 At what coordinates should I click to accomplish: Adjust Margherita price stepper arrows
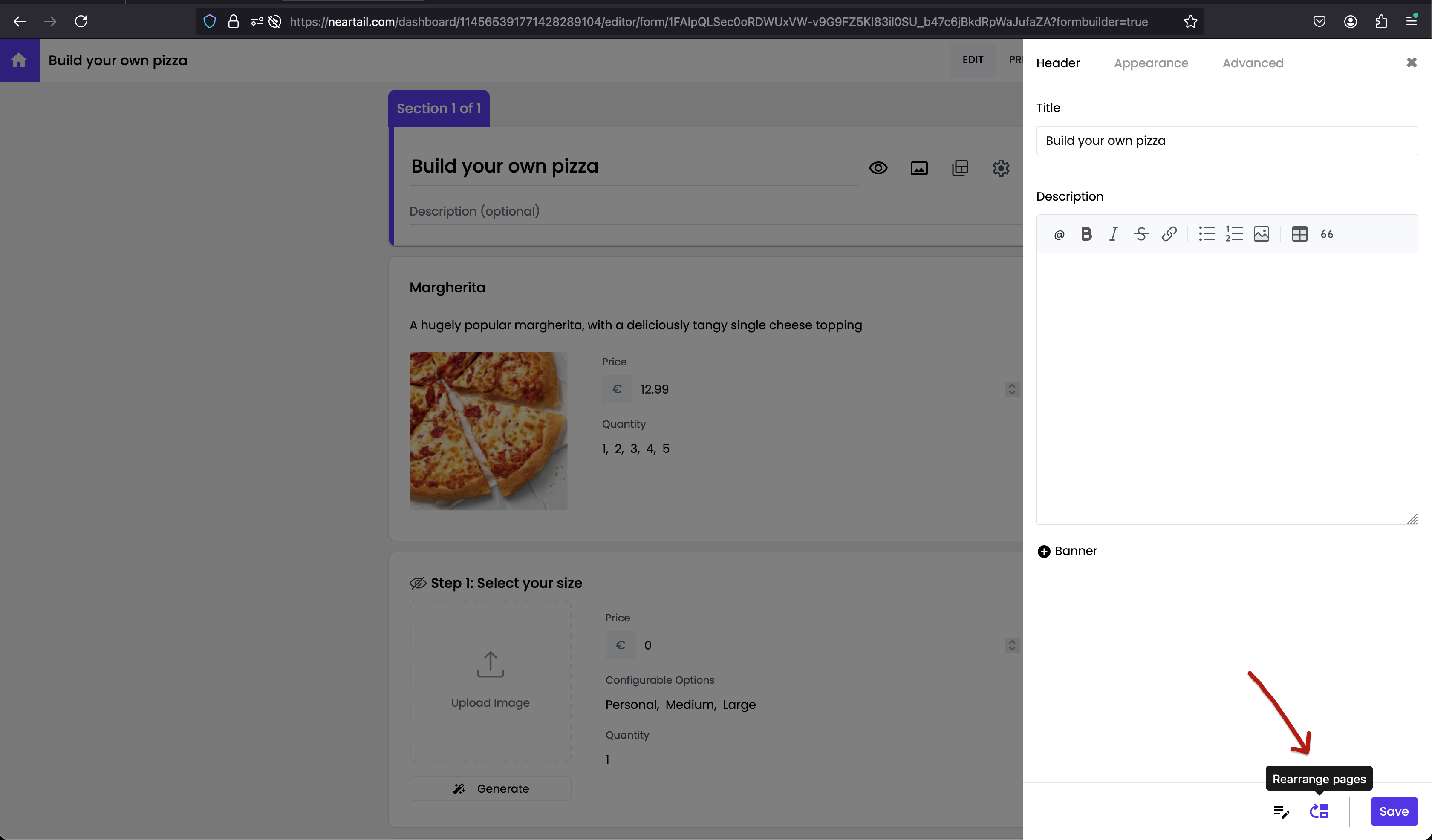(x=1011, y=390)
